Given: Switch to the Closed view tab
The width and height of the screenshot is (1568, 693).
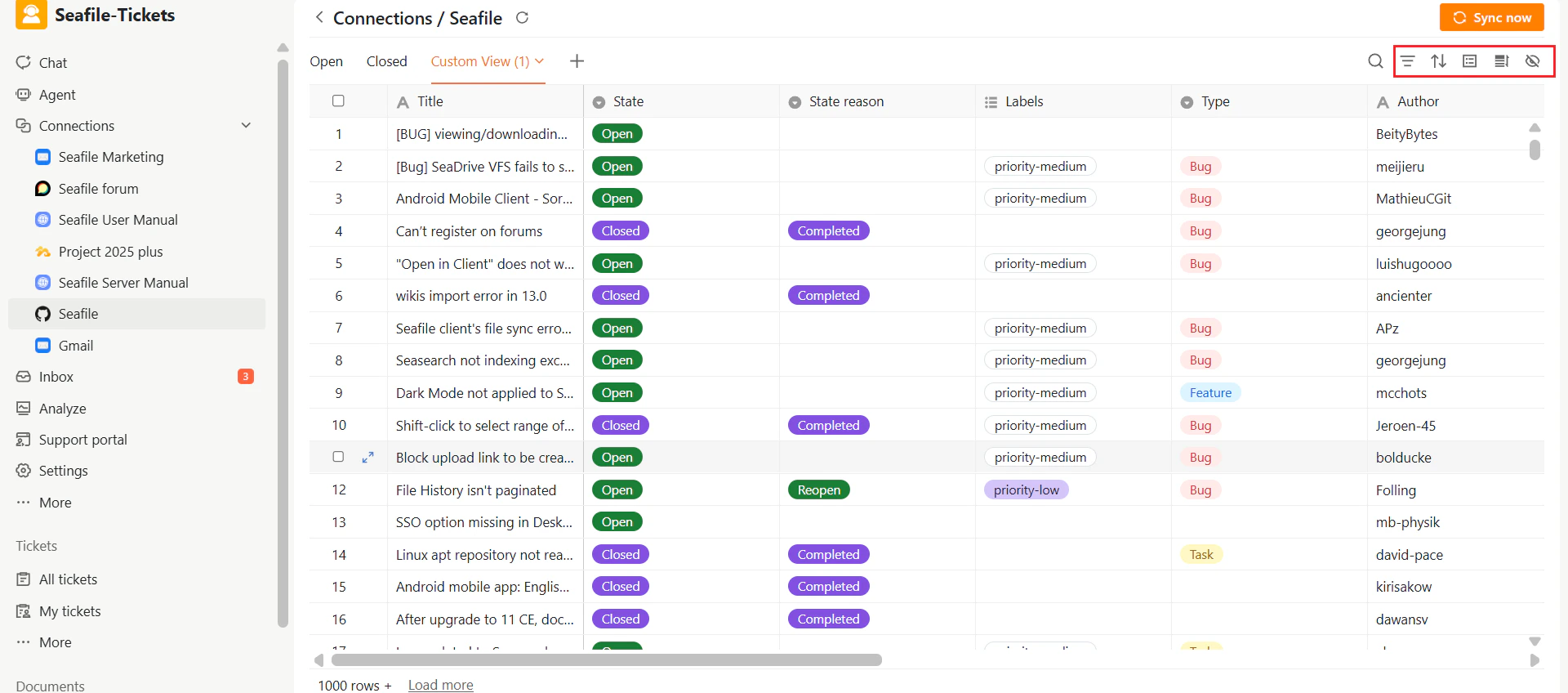Looking at the screenshot, I should pyautogui.click(x=386, y=61).
